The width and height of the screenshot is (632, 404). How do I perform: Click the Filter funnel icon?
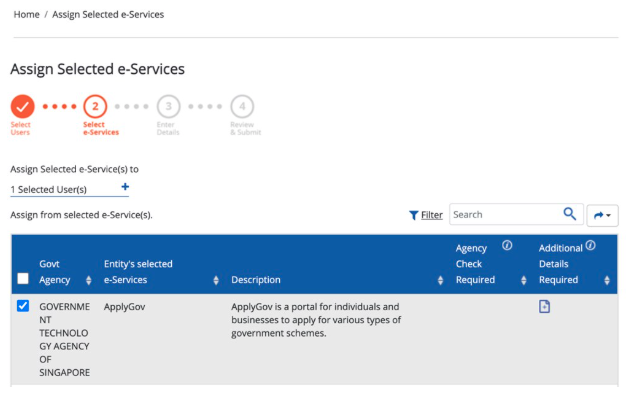tap(413, 215)
